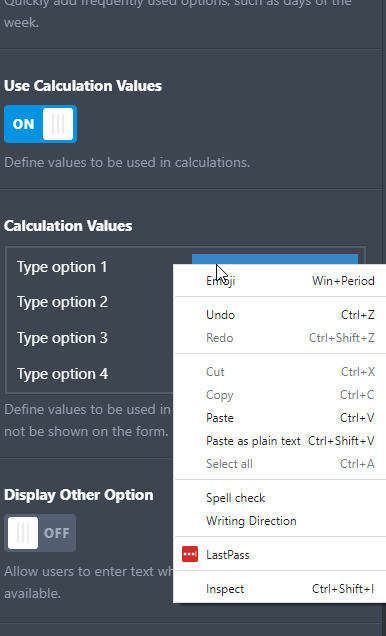Select Type option 2 row
The height and width of the screenshot is (636, 386).
[62, 302]
